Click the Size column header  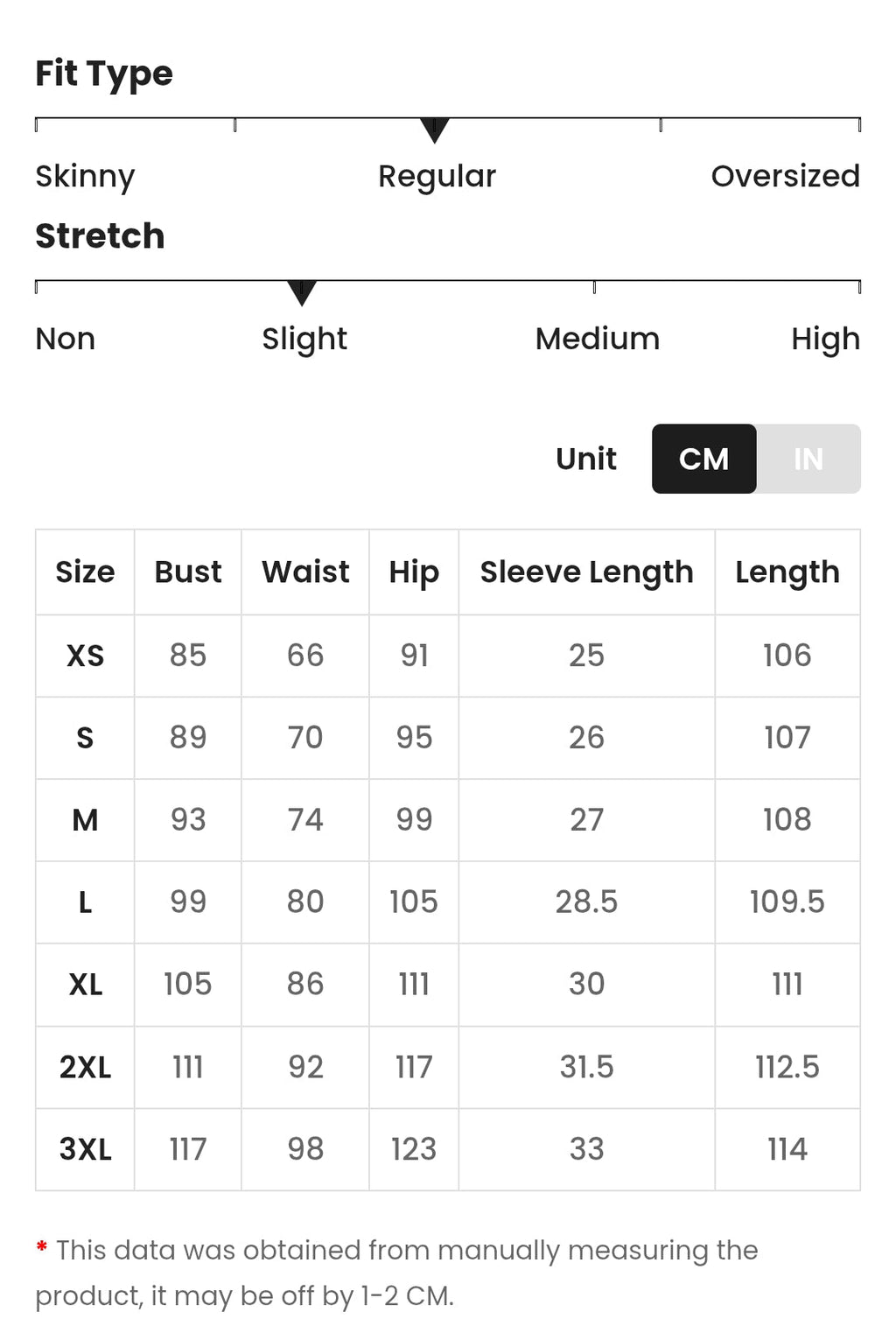(85, 572)
